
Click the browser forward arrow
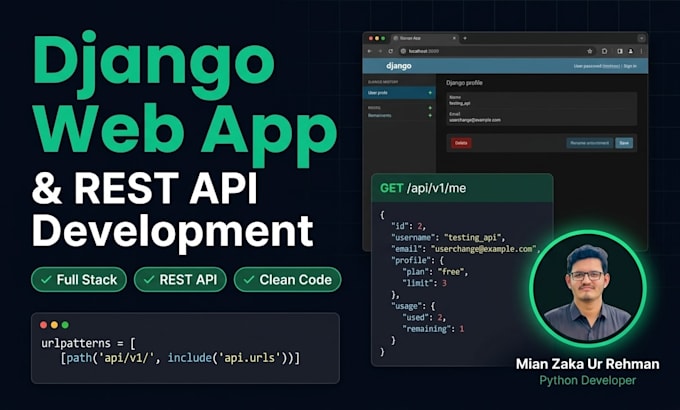click(x=380, y=51)
